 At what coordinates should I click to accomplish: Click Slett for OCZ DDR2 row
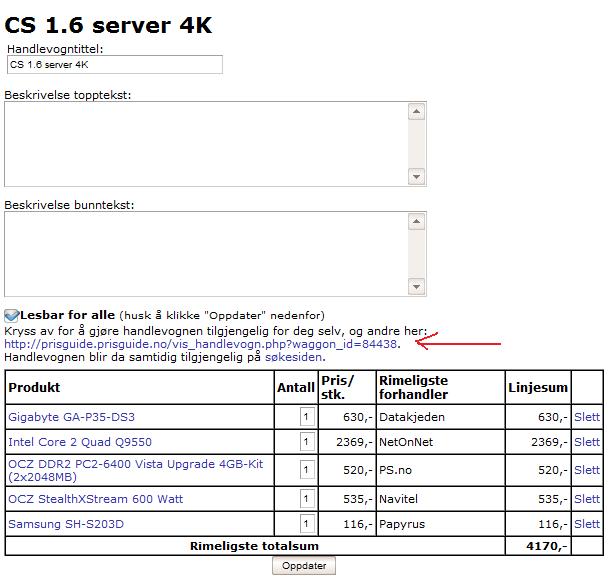(587, 470)
